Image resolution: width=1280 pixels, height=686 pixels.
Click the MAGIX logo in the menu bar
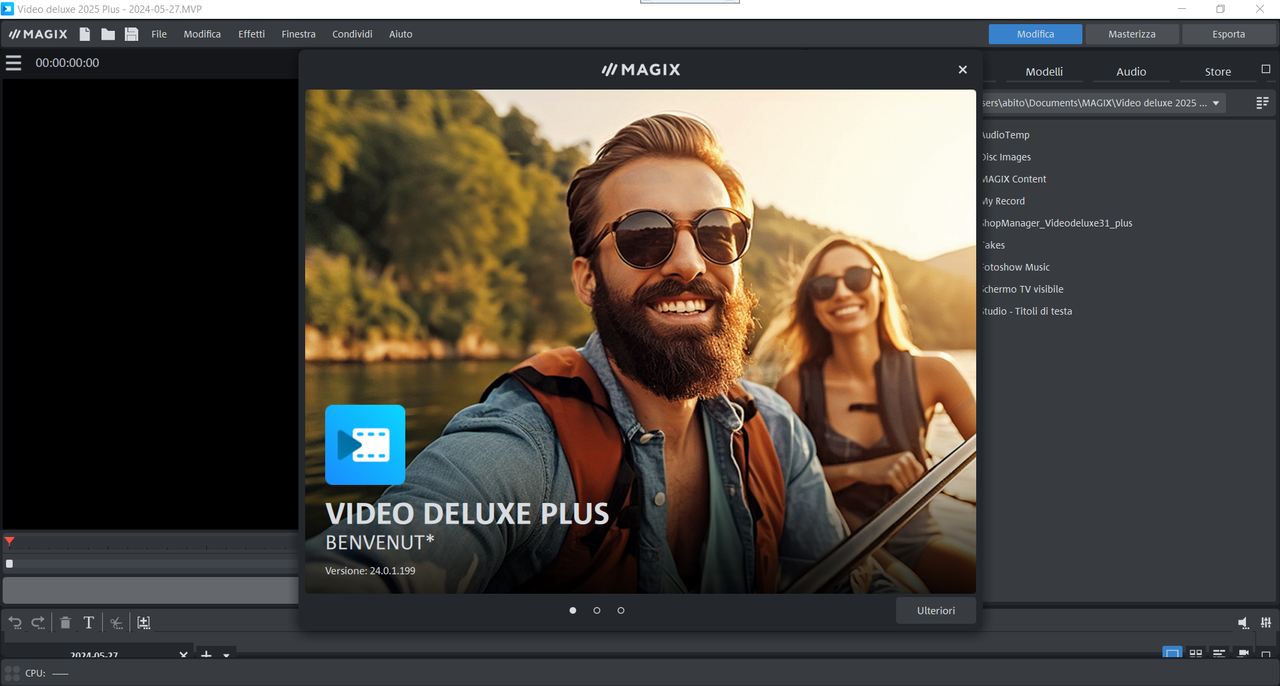point(38,34)
